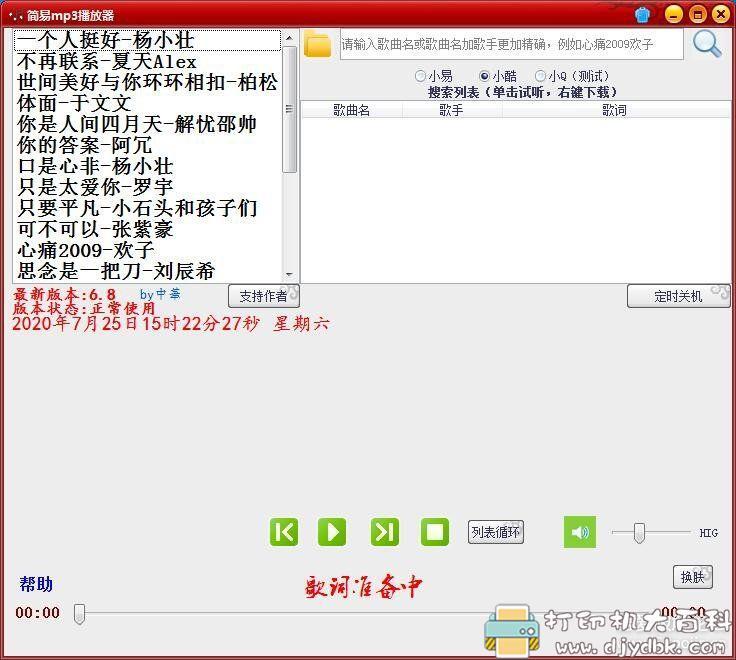Click the blue shirt skin icon in title bar
This screenshot has height=660, width=736.
pos(642,15)
